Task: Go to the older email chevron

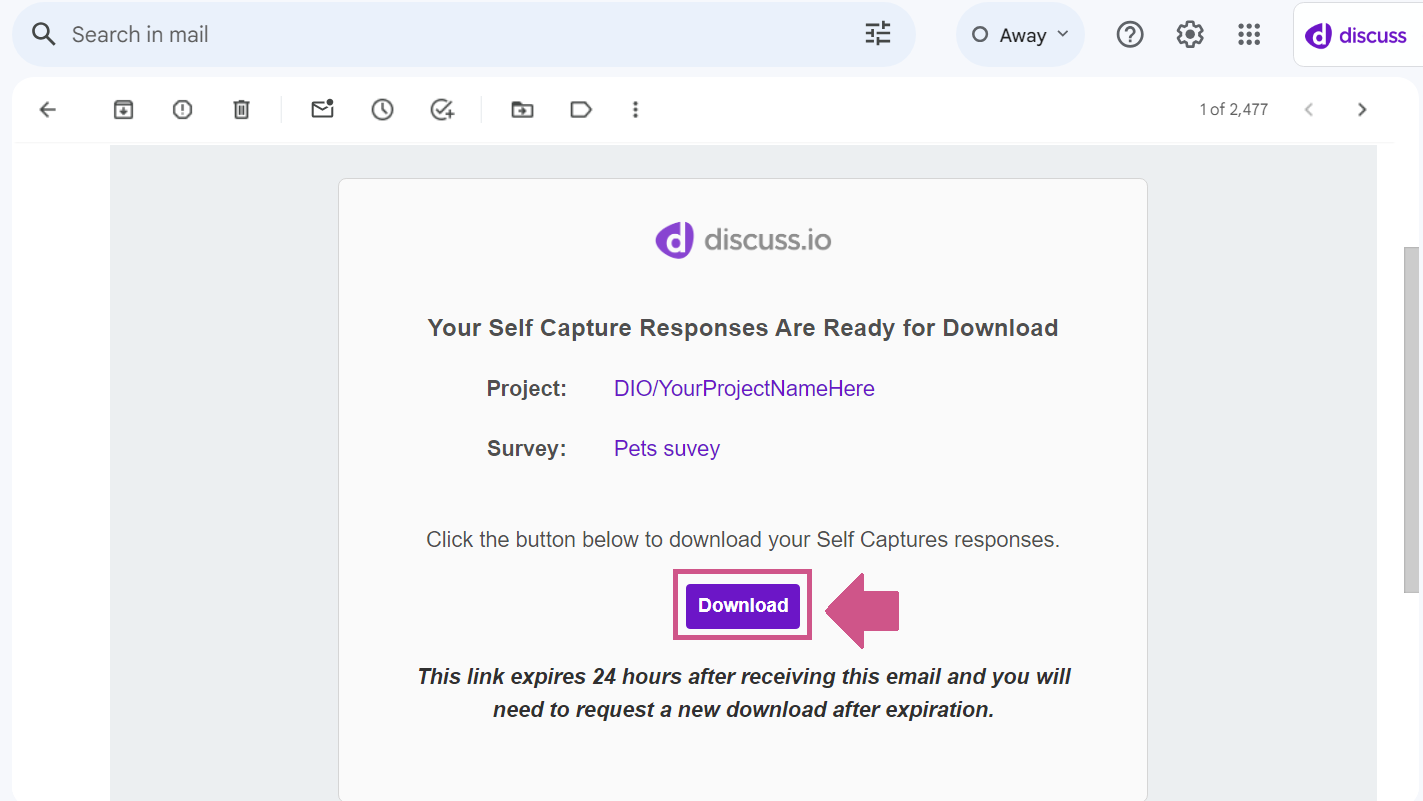Action: 1362,110
